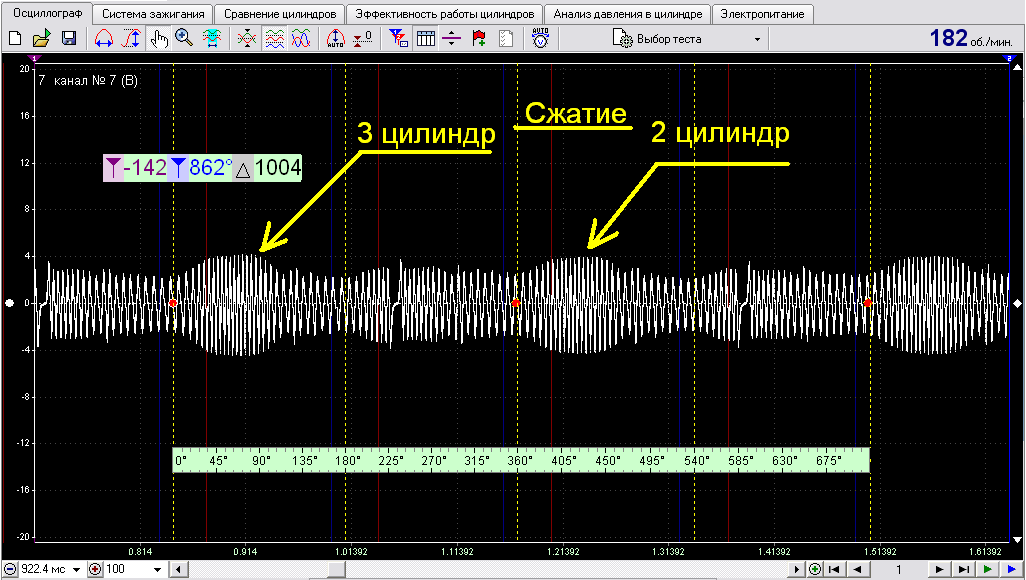This screenshot has height=580, width=1026.
Task: Click the hand pan tool
Action: [158, 39]
